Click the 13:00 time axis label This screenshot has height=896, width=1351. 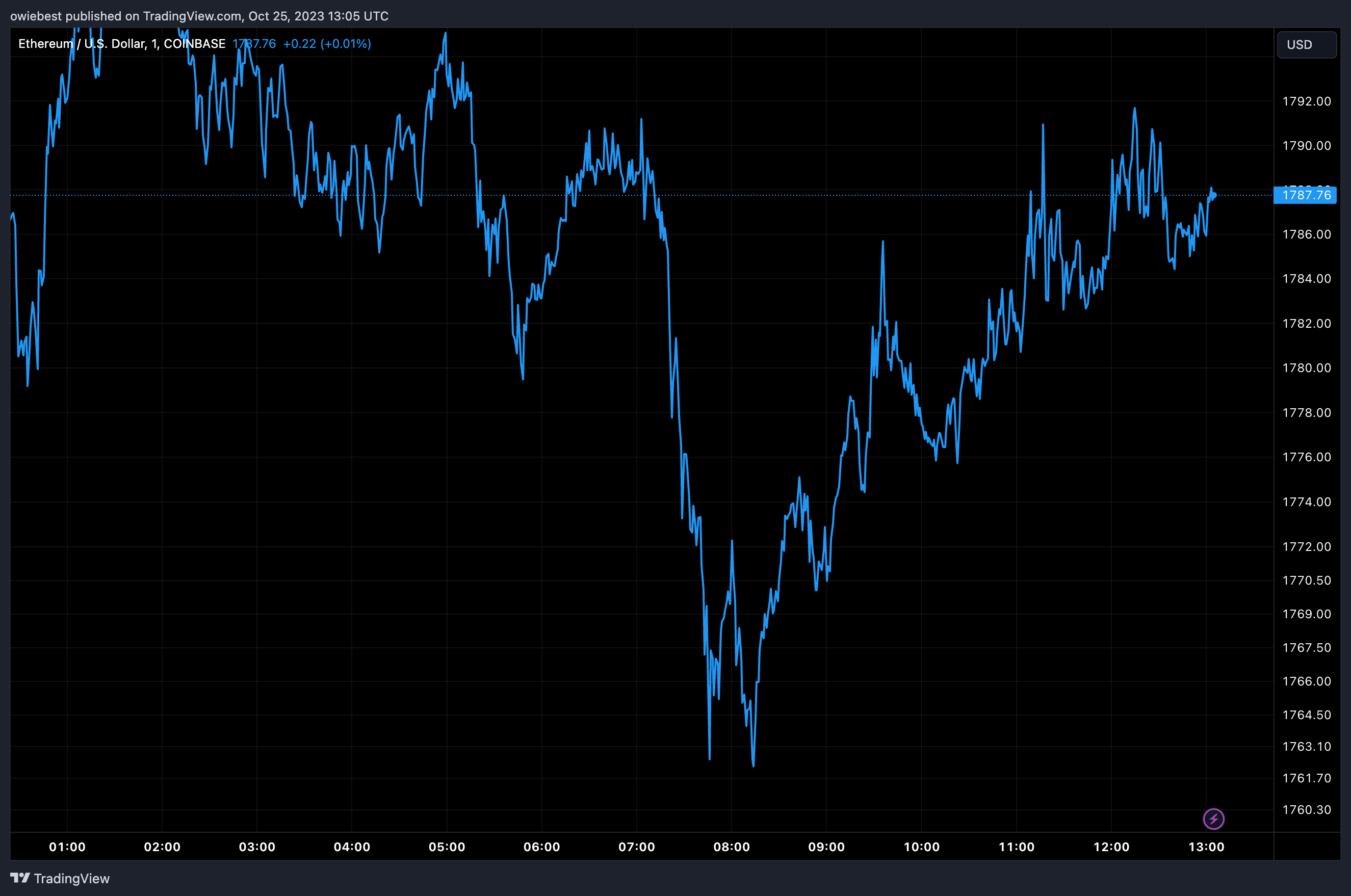pos(1206,847)
